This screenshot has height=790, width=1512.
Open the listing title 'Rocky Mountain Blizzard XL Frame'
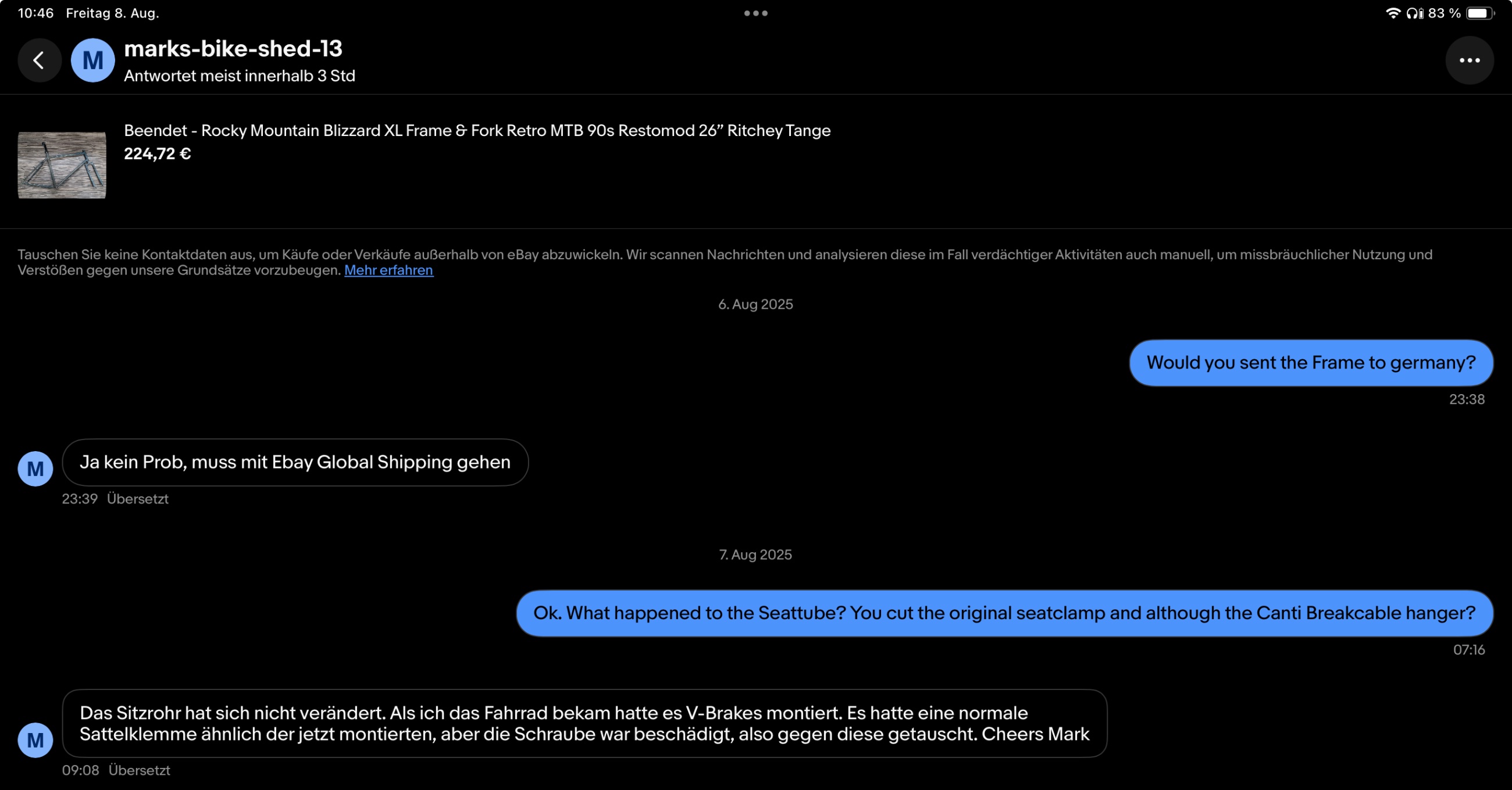coord(477,130)
